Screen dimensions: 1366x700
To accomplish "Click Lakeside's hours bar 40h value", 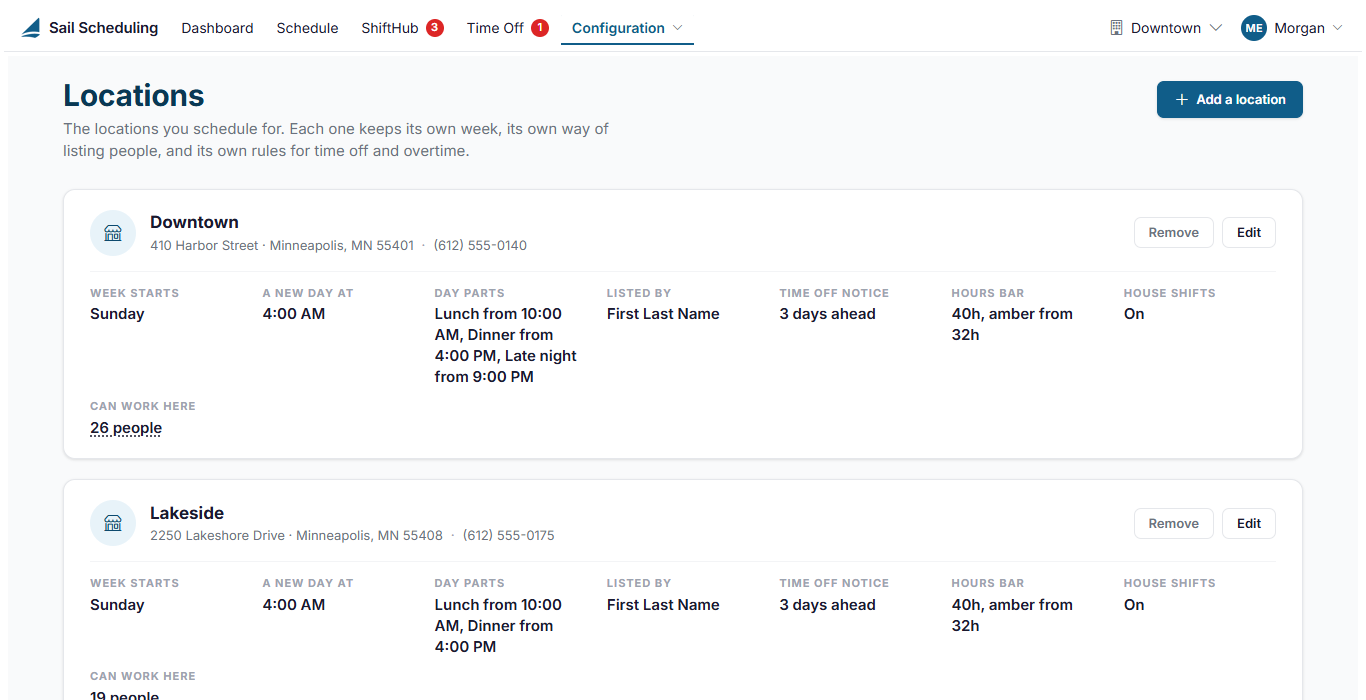I will [x=1012, y=615].
